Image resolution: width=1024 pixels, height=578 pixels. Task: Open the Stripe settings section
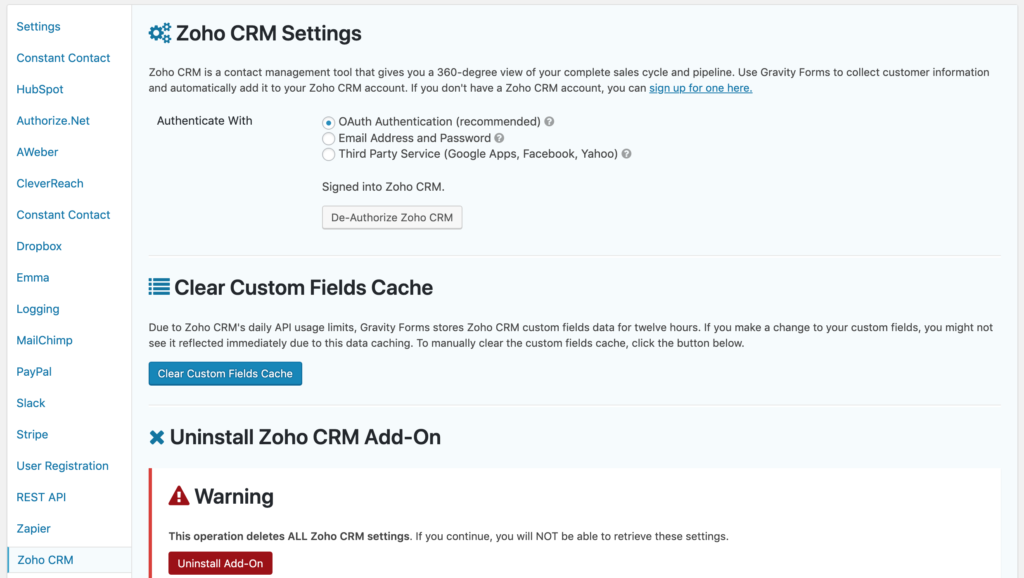pyautogui.click(x=32, y=434)
